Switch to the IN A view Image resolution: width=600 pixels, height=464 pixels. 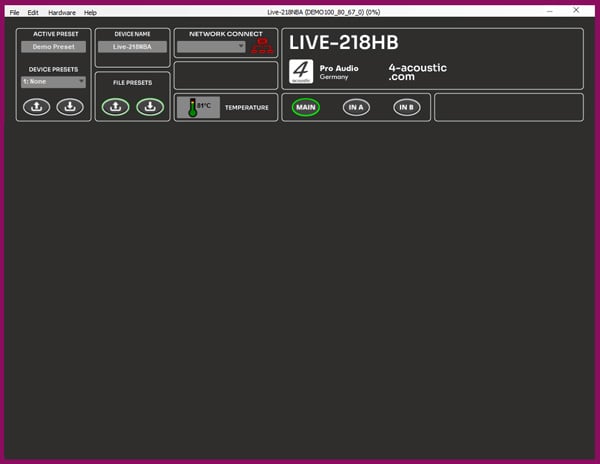pos(356,107)
